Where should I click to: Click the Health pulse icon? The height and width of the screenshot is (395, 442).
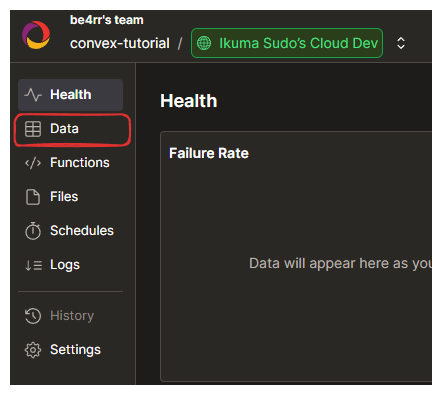point(33,95)
